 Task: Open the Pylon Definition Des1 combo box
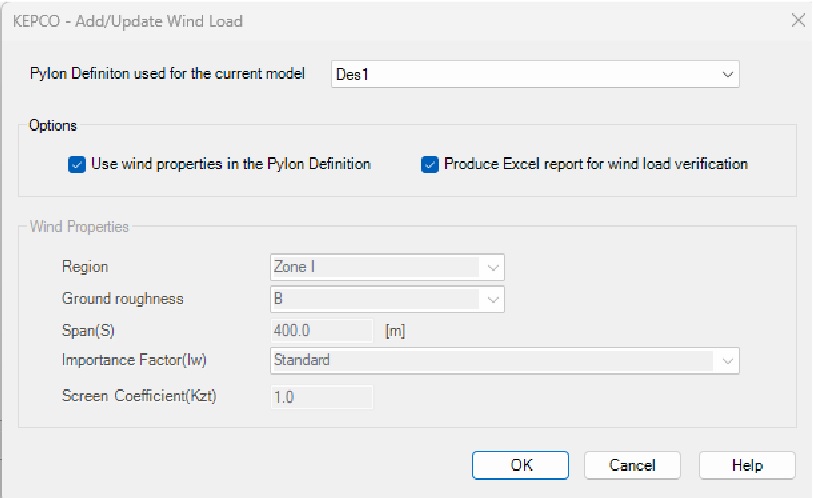tap(520, 74)
